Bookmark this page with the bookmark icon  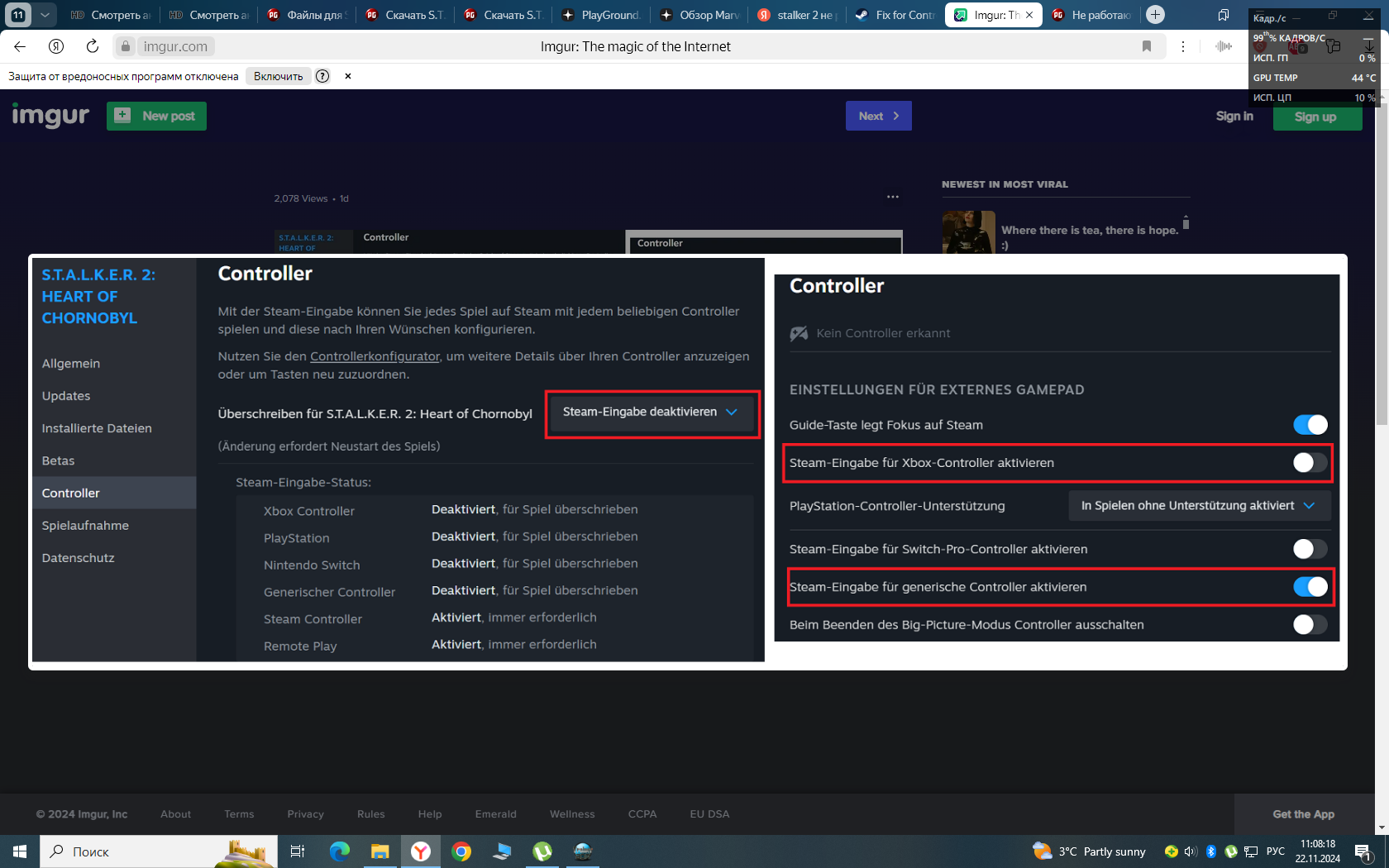[1147, 46]
